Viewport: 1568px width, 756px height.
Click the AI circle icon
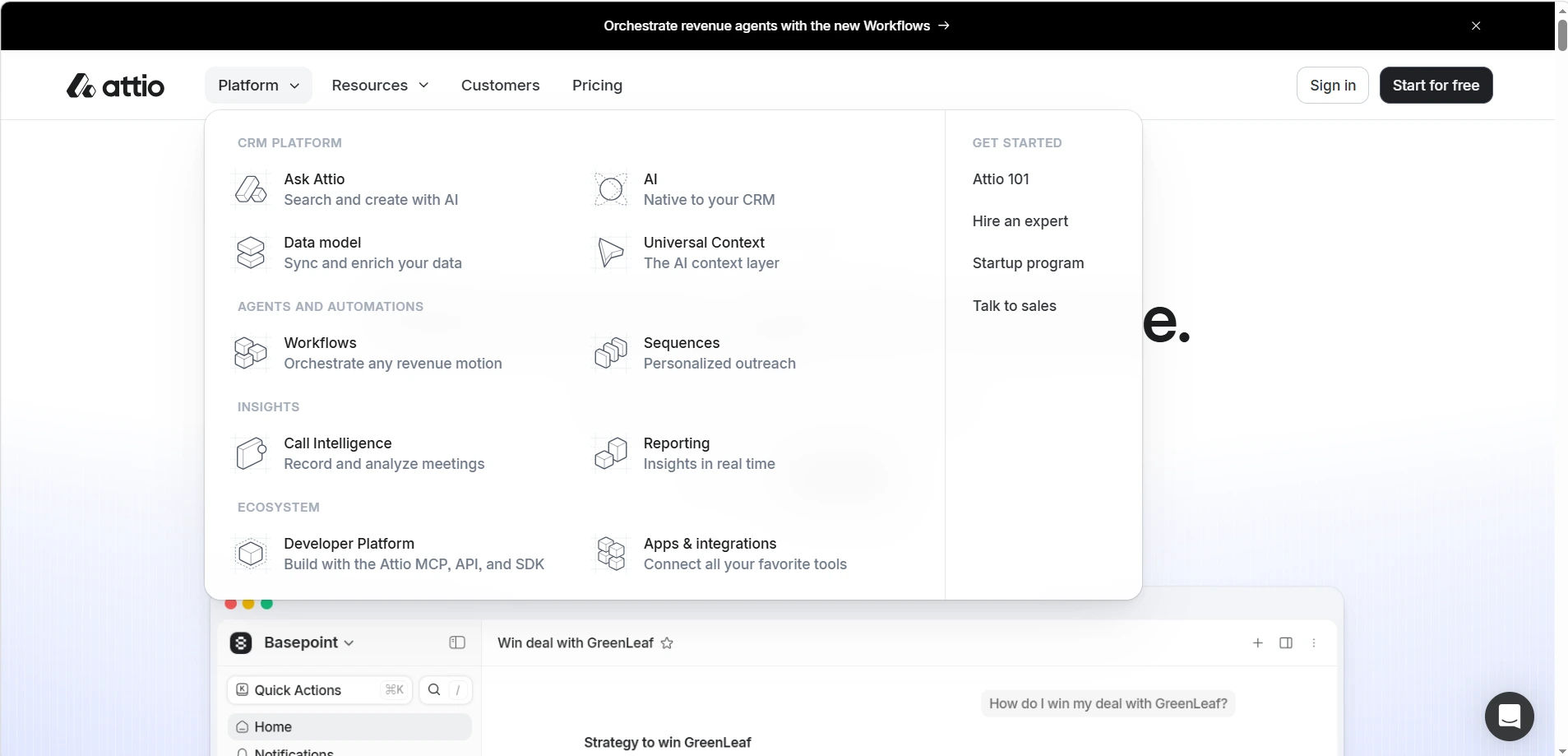(x=611, y=189)
